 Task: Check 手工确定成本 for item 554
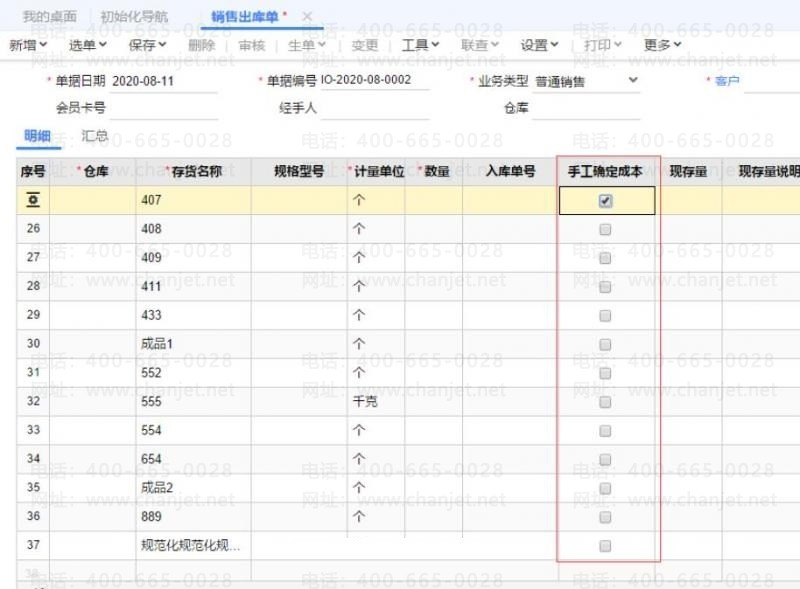coord(606,431)
